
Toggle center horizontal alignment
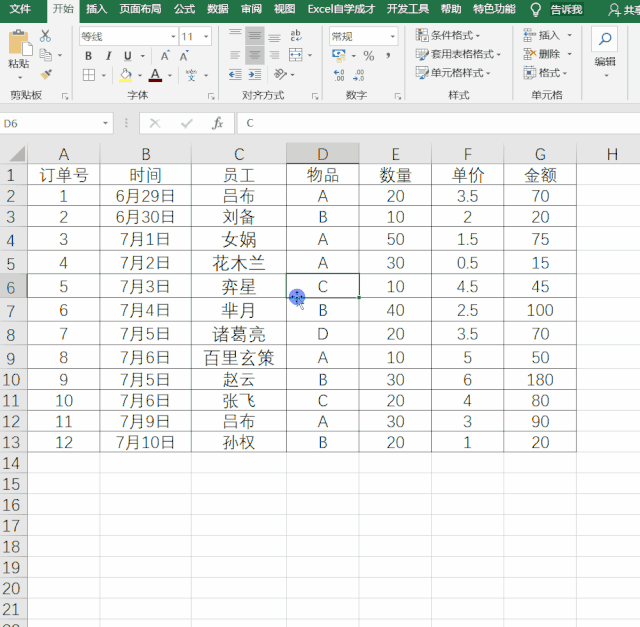255,56
